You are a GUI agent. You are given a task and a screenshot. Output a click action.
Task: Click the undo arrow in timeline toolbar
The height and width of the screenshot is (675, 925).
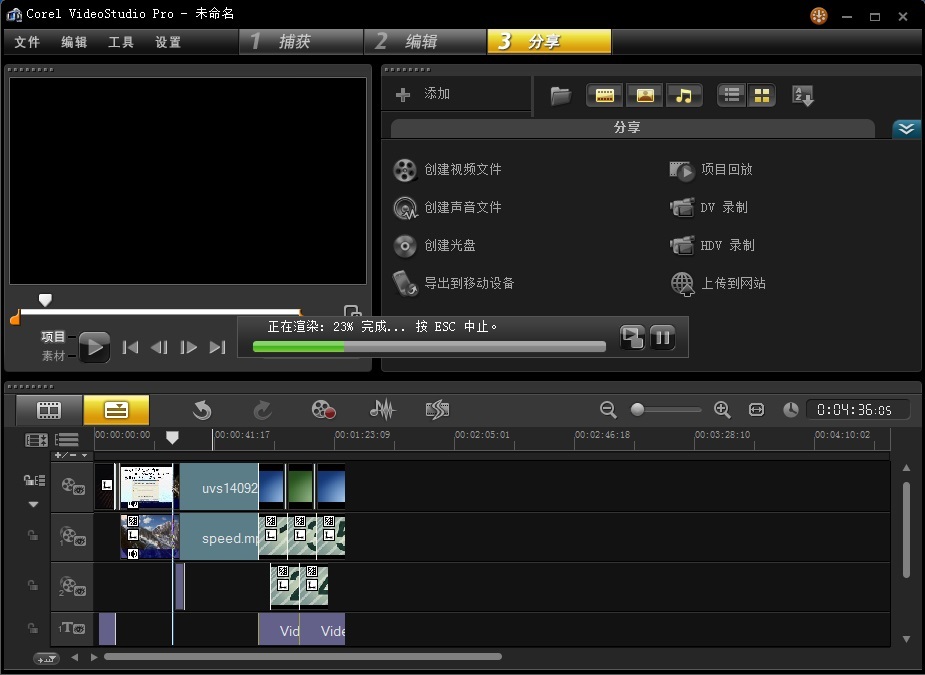[x=202, y=409]
